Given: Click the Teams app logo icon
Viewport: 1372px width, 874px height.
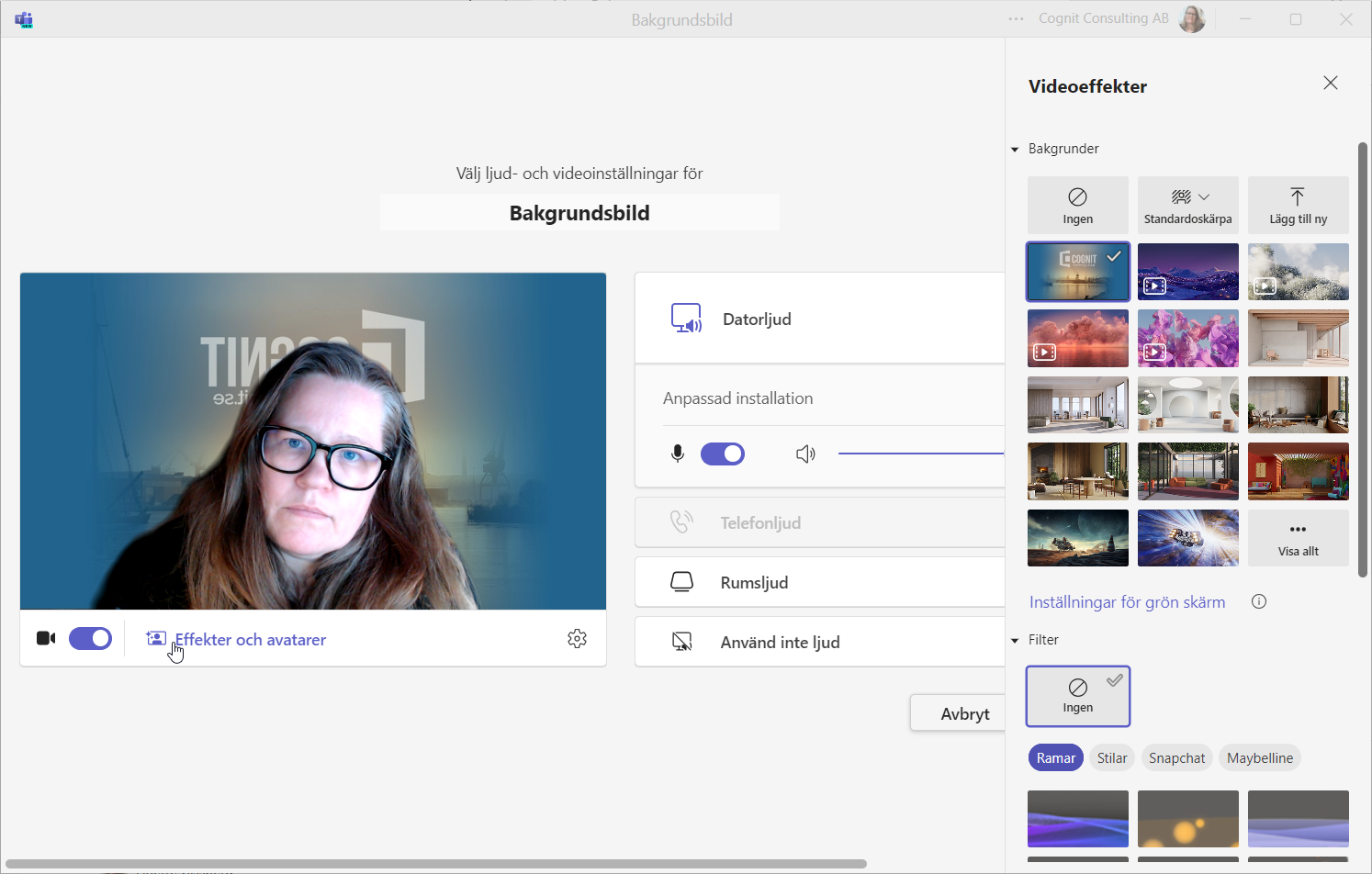Looking at the screenshot, I should 24,19.
